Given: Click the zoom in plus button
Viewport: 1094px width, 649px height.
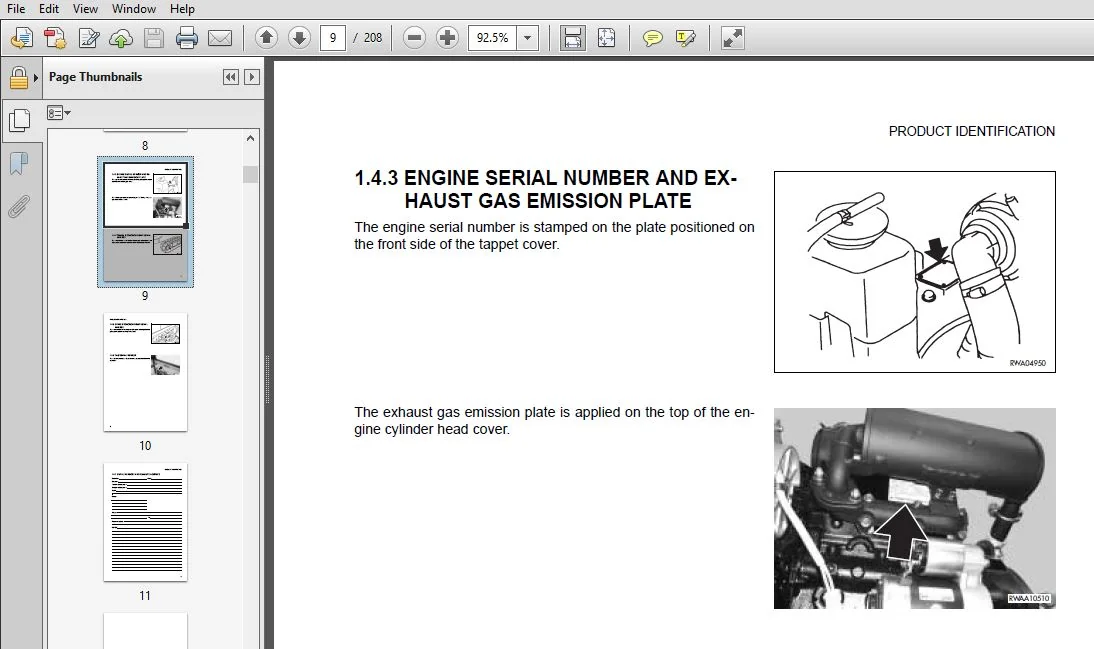Looking at the screenshot, I should coord(447,38).
